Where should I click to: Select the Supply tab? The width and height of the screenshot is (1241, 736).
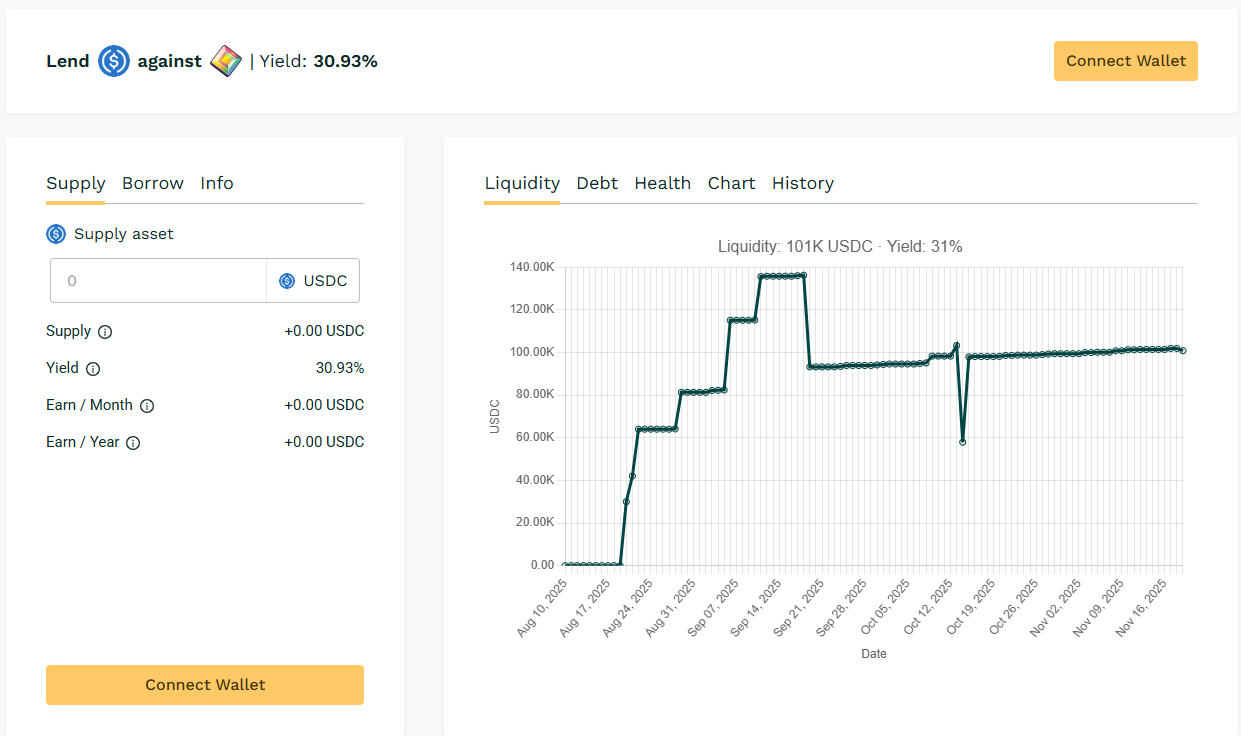76,183
